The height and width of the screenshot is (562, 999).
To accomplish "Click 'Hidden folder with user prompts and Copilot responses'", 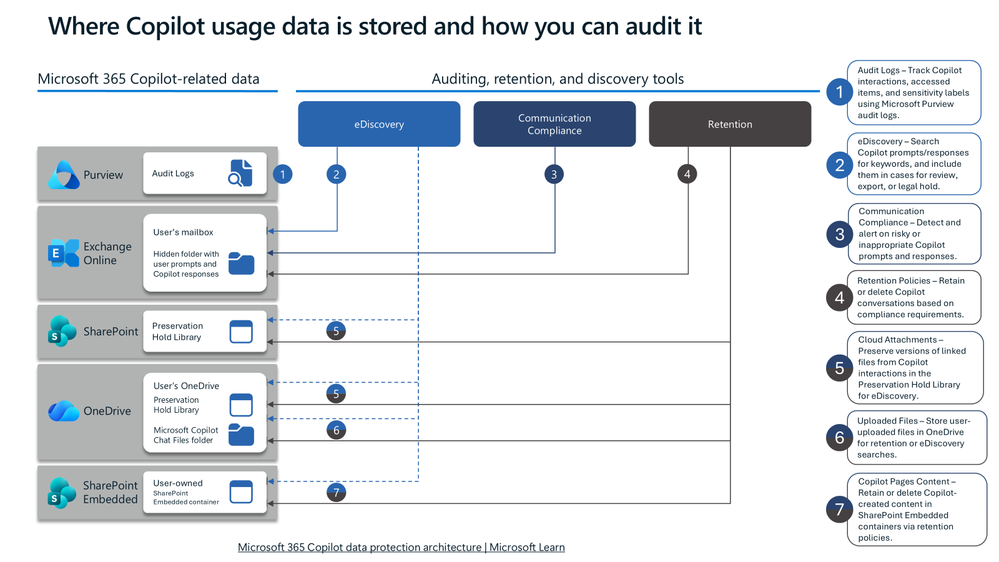I will [185, 264].
